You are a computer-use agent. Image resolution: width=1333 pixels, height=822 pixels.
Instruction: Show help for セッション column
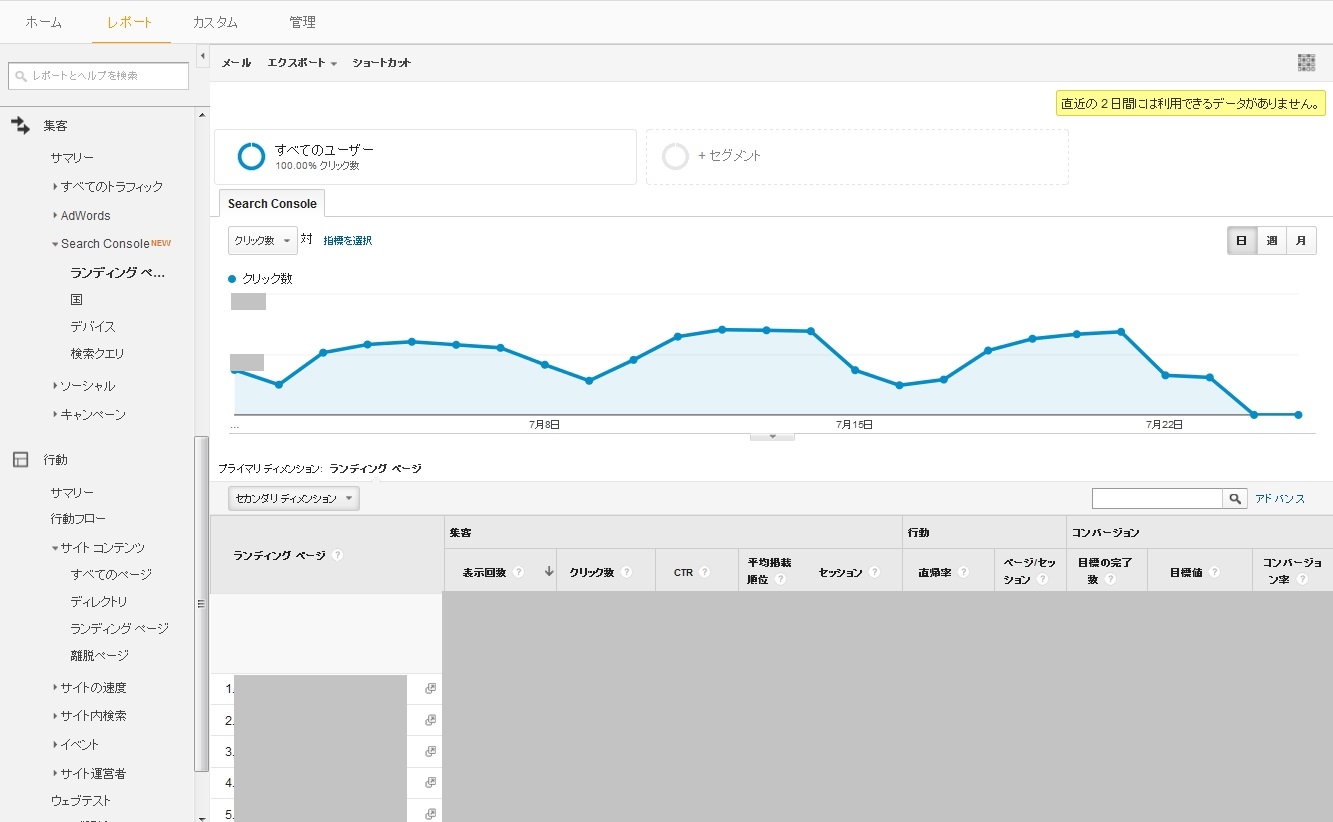click(x=874, y=572)
